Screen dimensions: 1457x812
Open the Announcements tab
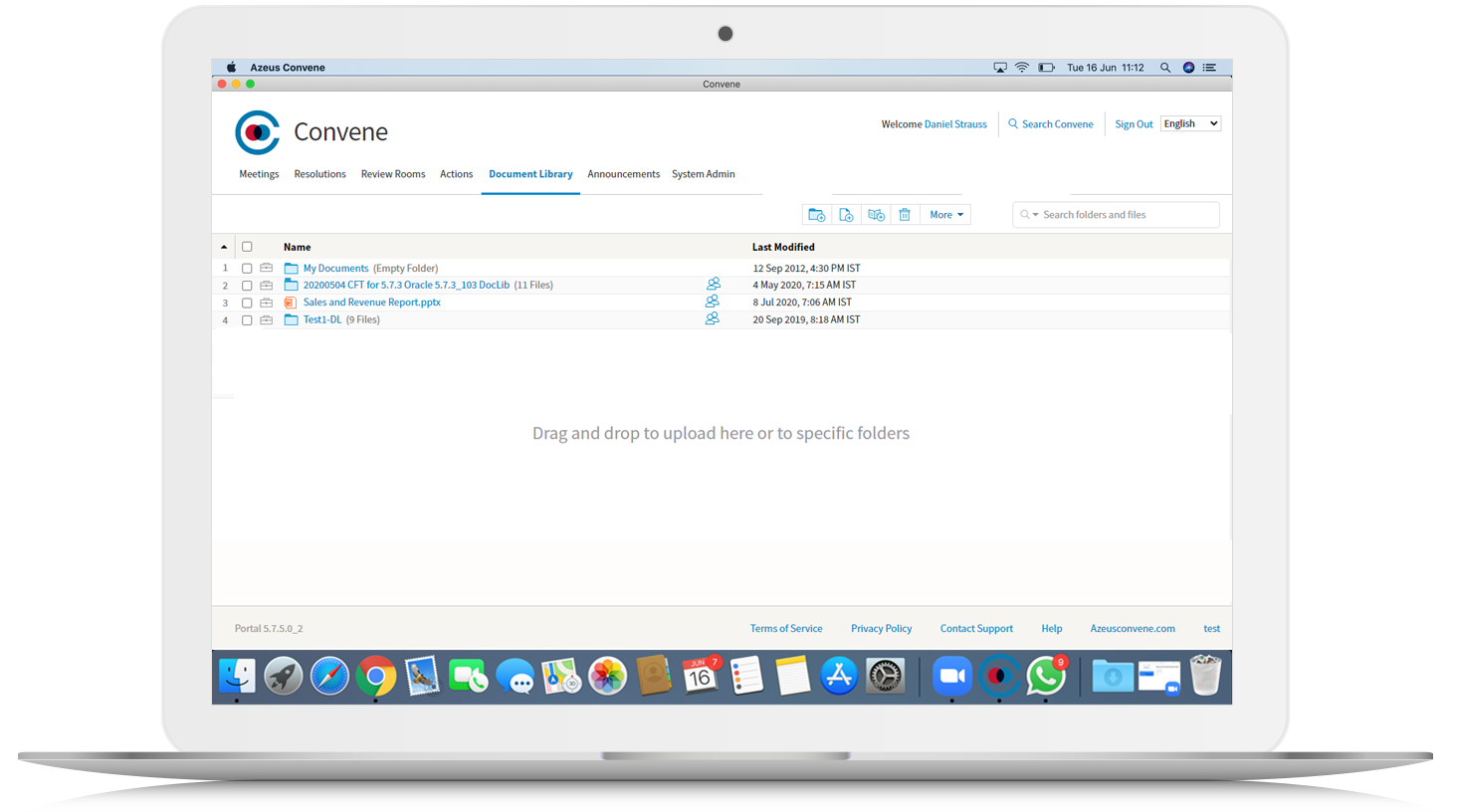point(623,174)
